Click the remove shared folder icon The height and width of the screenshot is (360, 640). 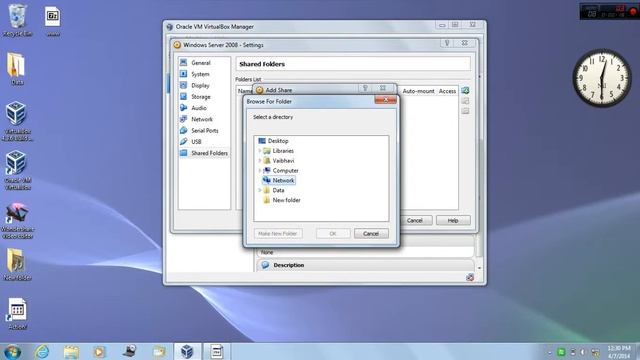(465, 111)
